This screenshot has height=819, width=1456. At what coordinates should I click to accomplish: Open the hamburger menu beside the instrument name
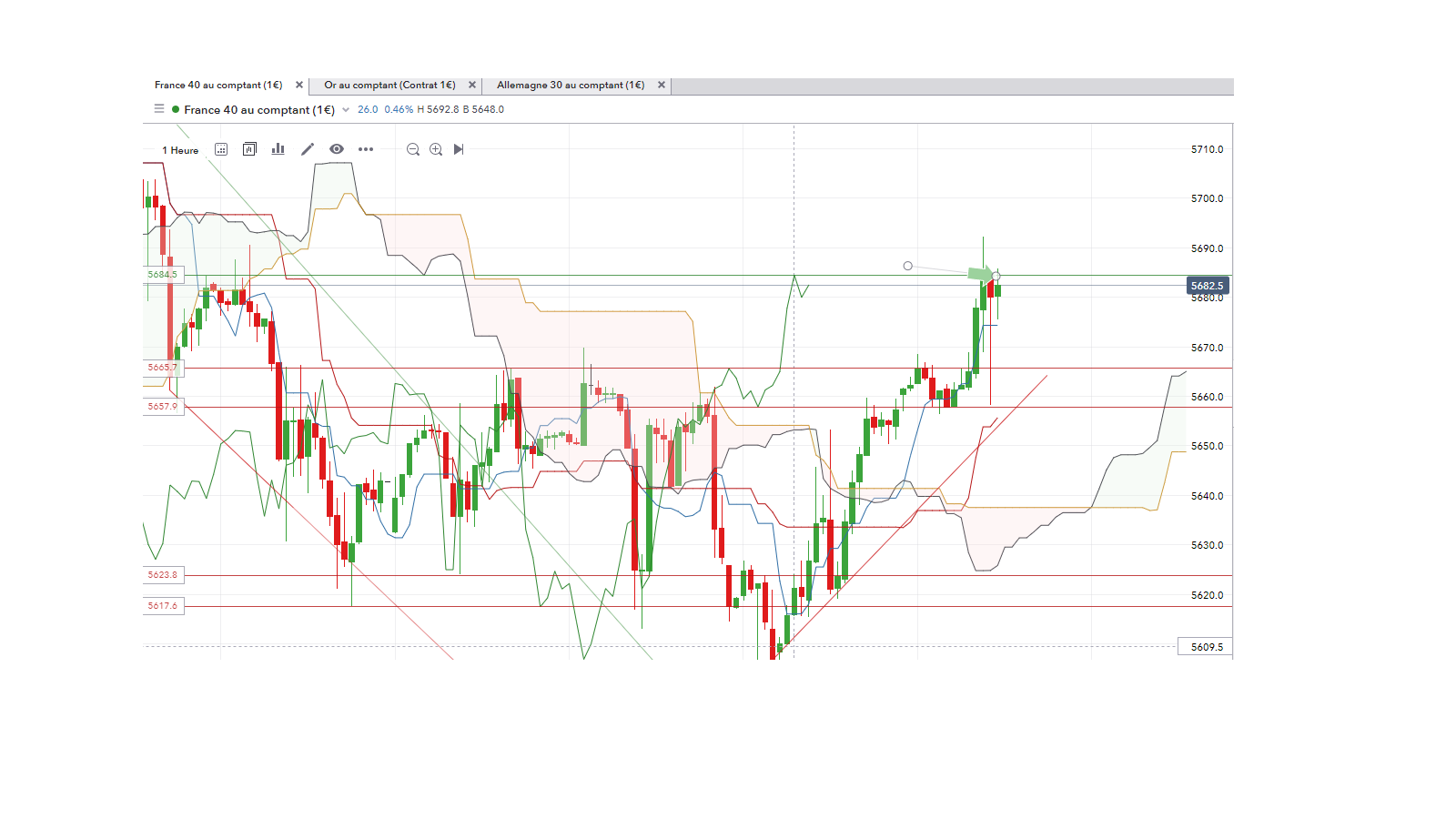(159, 109)
